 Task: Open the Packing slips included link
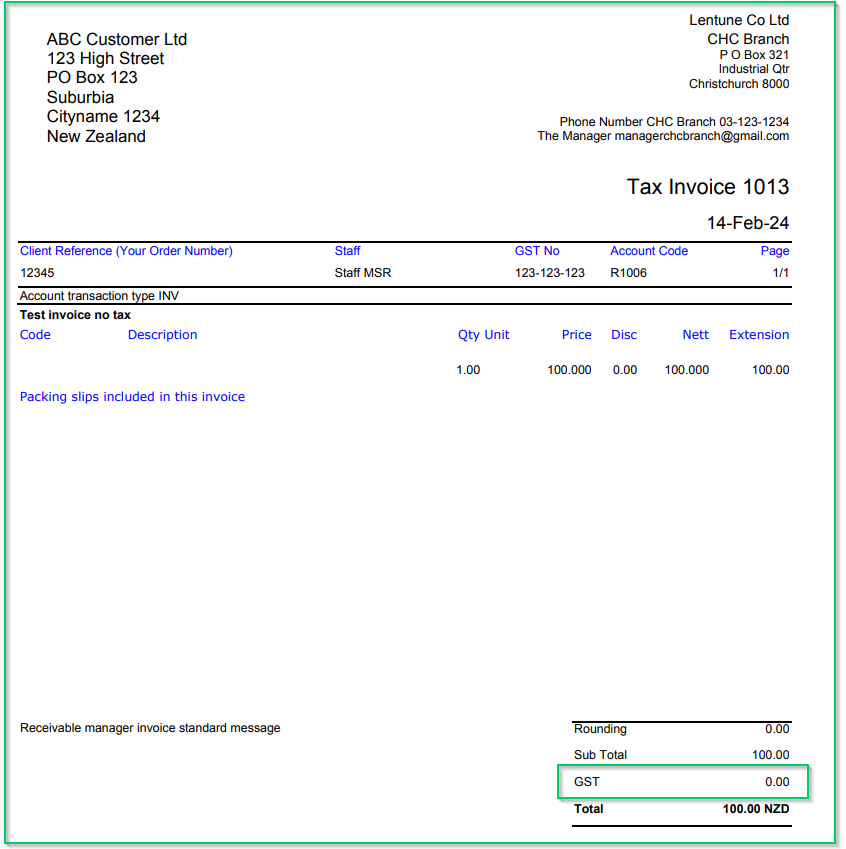click(132, 397)
